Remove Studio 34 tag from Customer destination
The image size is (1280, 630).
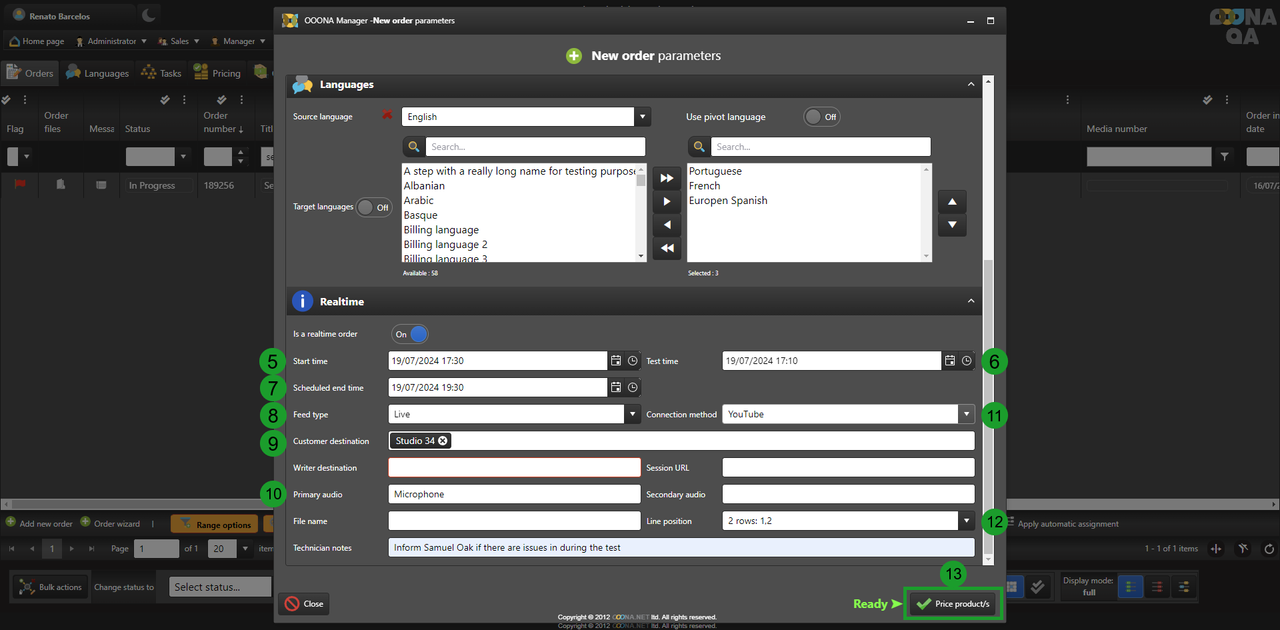443,441
